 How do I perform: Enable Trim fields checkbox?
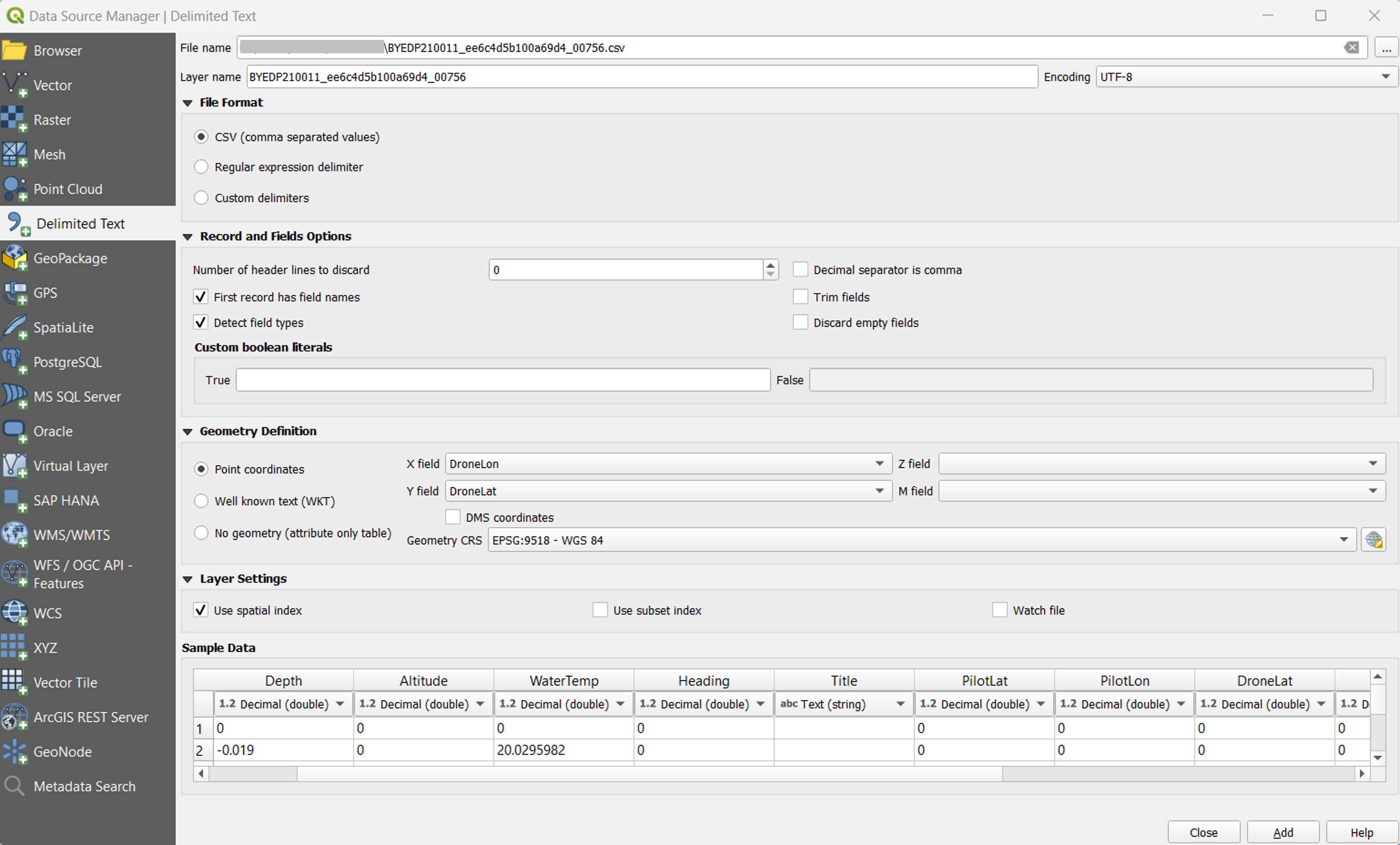[800, 297]
